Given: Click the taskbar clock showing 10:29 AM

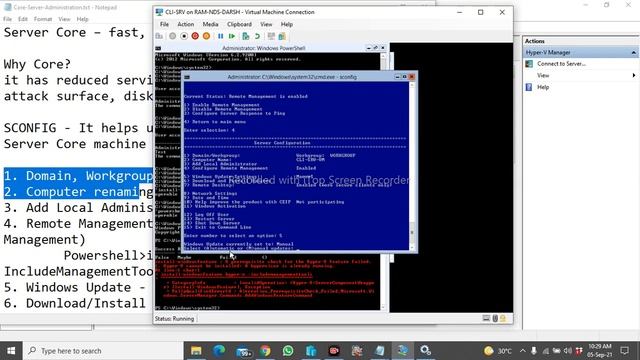Looking at the screenshot, I should (600, 351).
